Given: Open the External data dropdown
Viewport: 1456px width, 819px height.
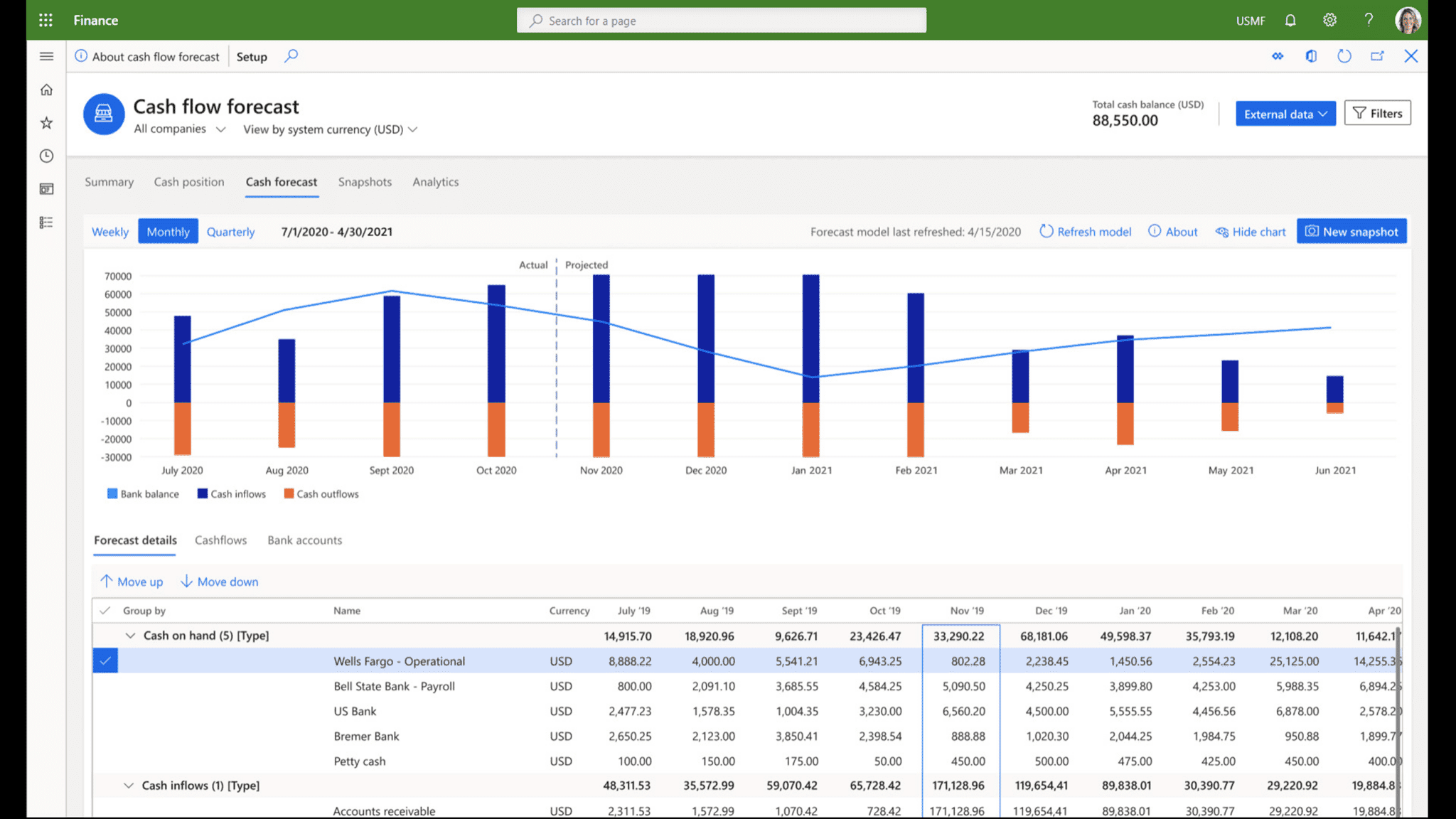Looking at the screenshot, I should [1285, 114].
